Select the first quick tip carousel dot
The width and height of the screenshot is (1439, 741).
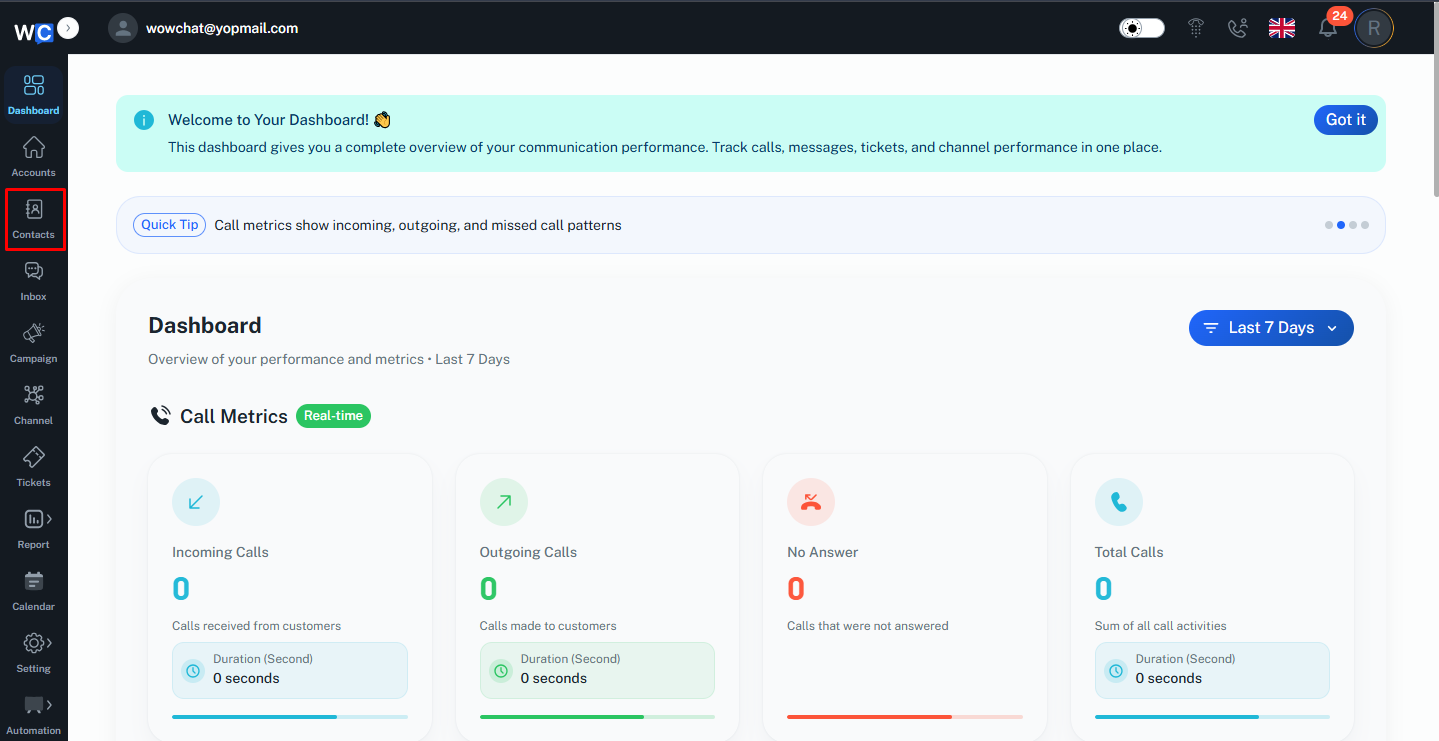(x=1329, y=225)
